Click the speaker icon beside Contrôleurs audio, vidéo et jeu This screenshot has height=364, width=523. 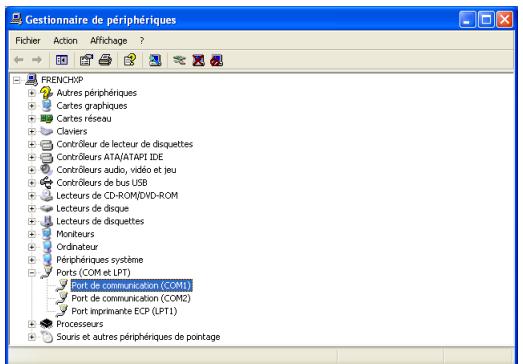(46, 169)
